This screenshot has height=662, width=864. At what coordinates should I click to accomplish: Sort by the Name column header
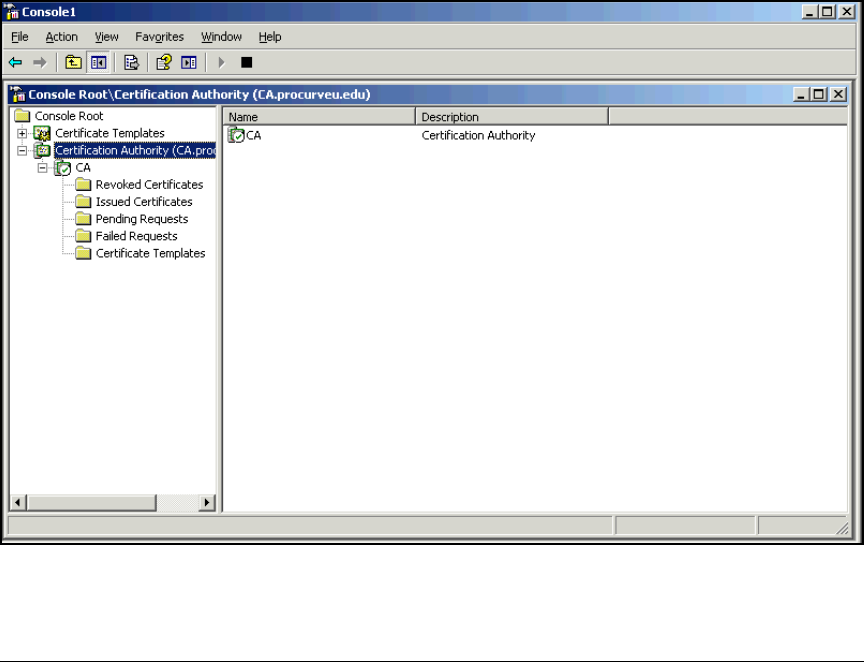319,117
